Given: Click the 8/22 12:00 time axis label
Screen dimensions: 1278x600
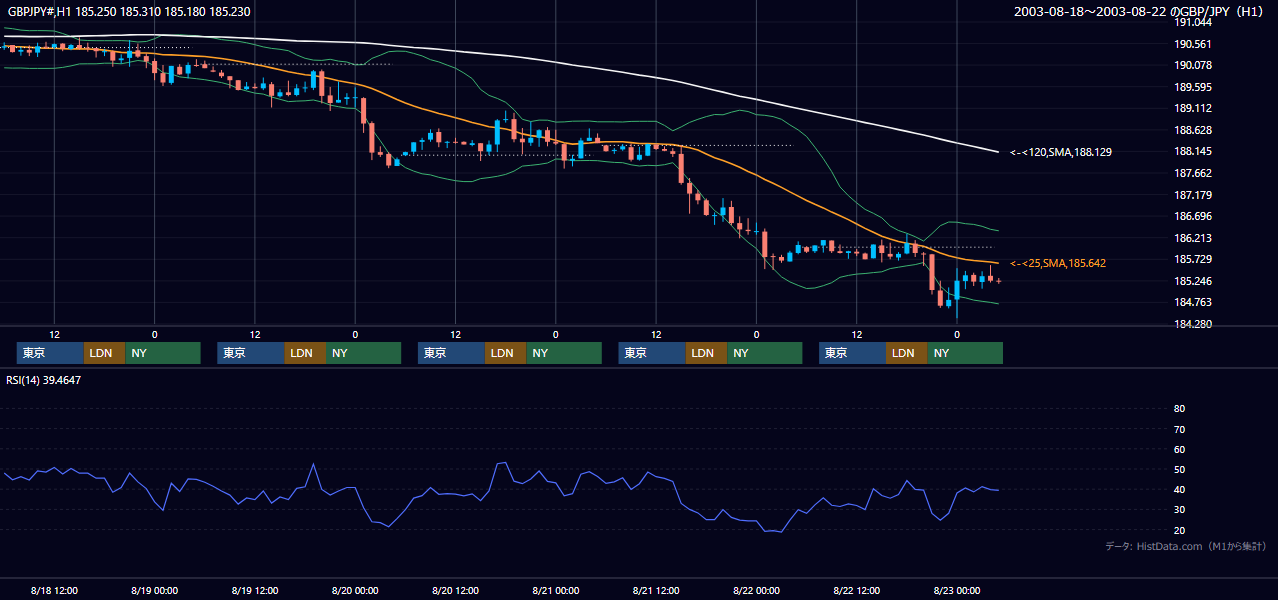Looking at the screenshot, I should [857, 591].
